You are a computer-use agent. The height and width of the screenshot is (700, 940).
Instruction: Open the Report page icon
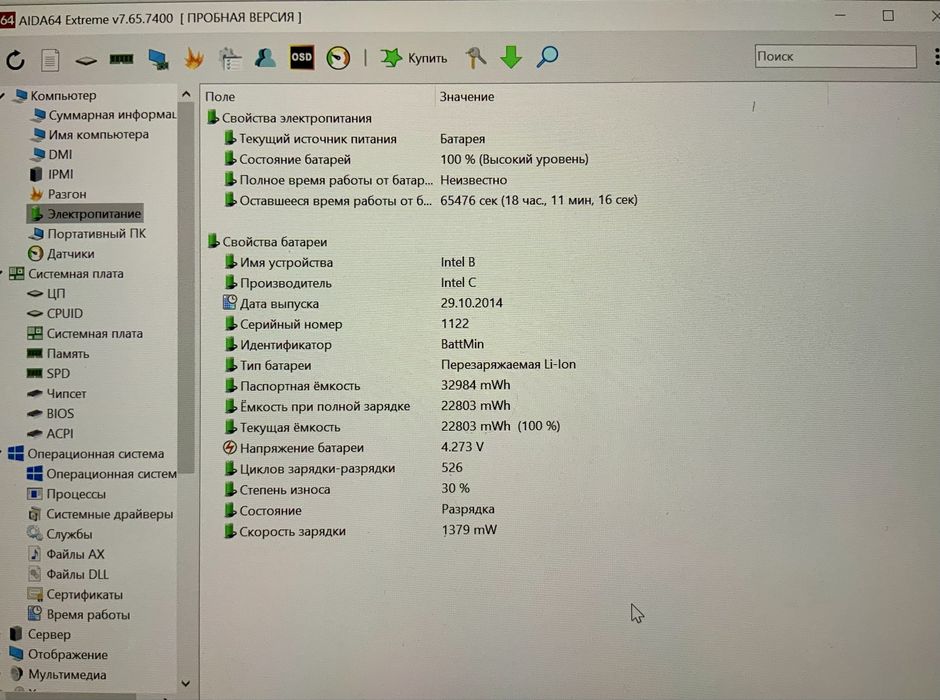point(50,59)
